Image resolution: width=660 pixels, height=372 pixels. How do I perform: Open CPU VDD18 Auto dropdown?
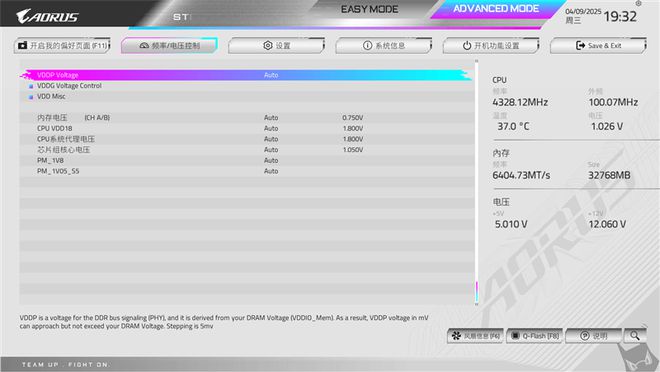coord(271,128)
